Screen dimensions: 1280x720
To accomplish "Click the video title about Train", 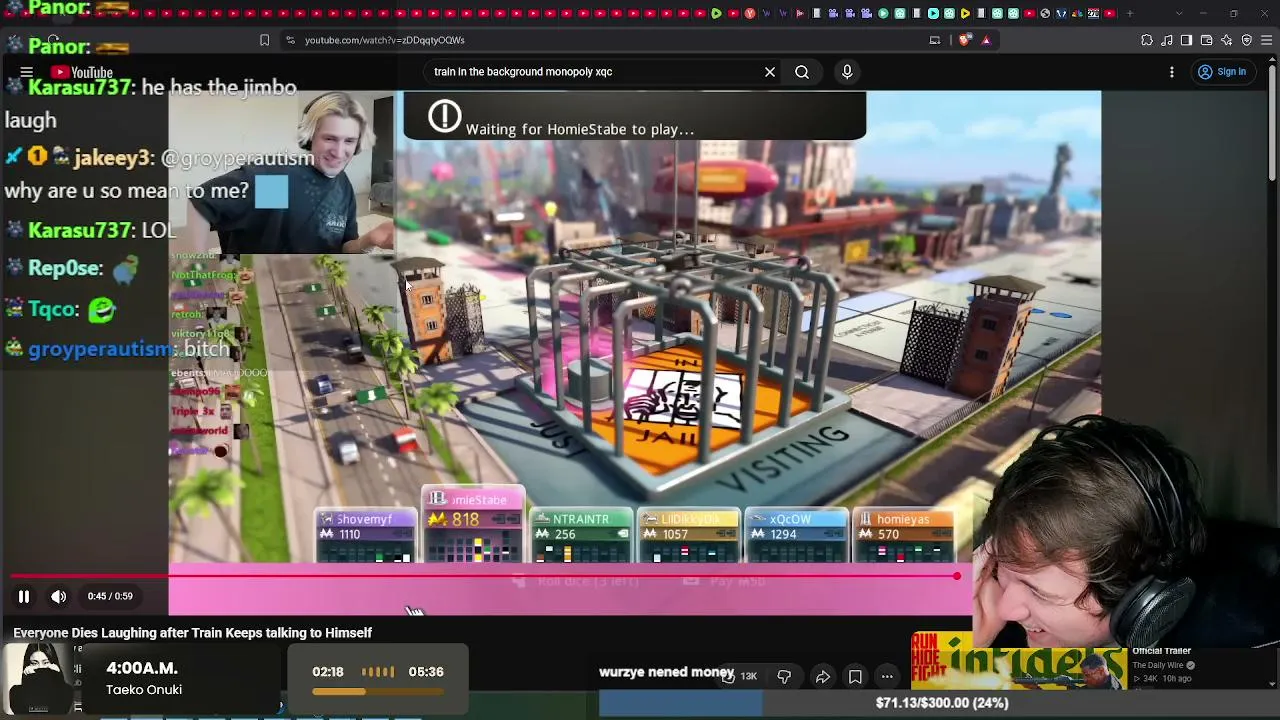I will tap(192, 633).
